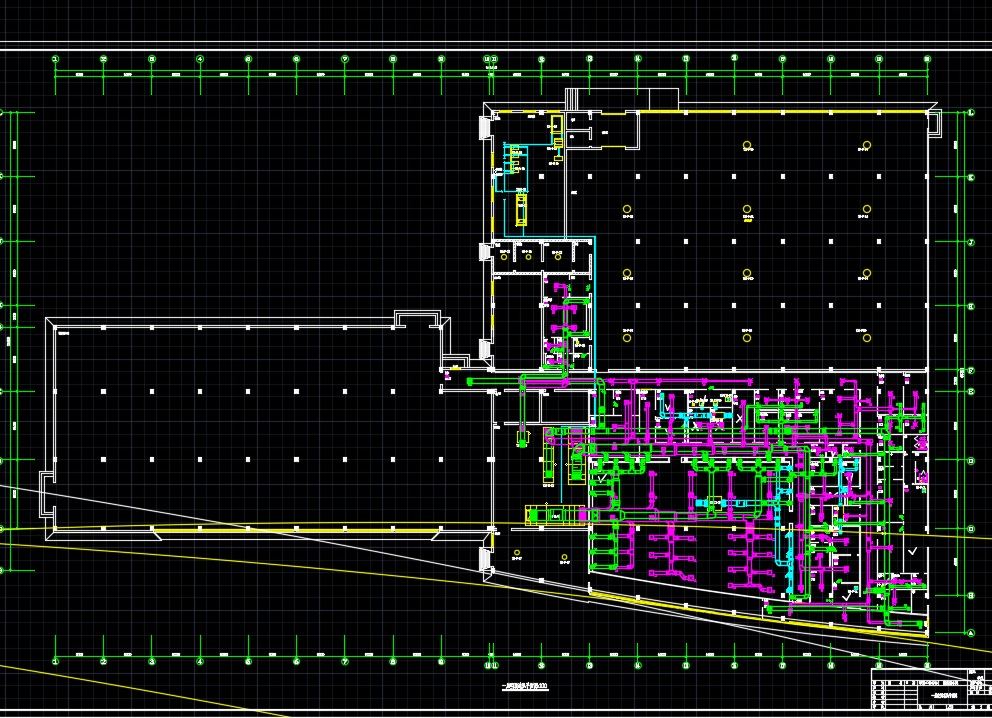
Task: Select grid bubble 7 on the top axis row
Action: click(345, 59)
